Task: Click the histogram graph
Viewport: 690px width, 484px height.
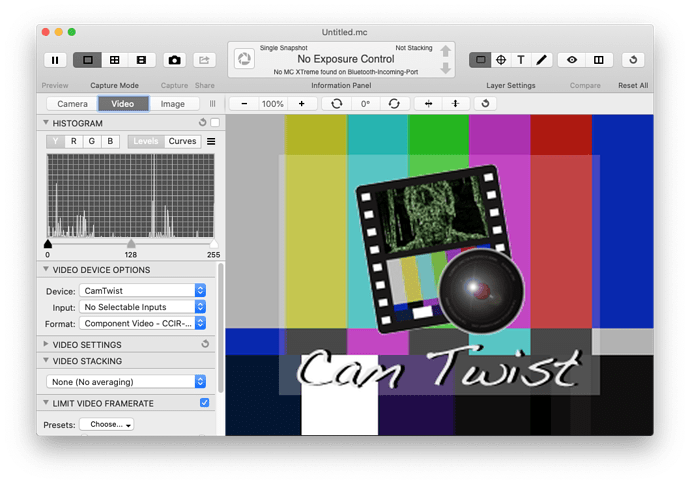Action: pos(130,196)
